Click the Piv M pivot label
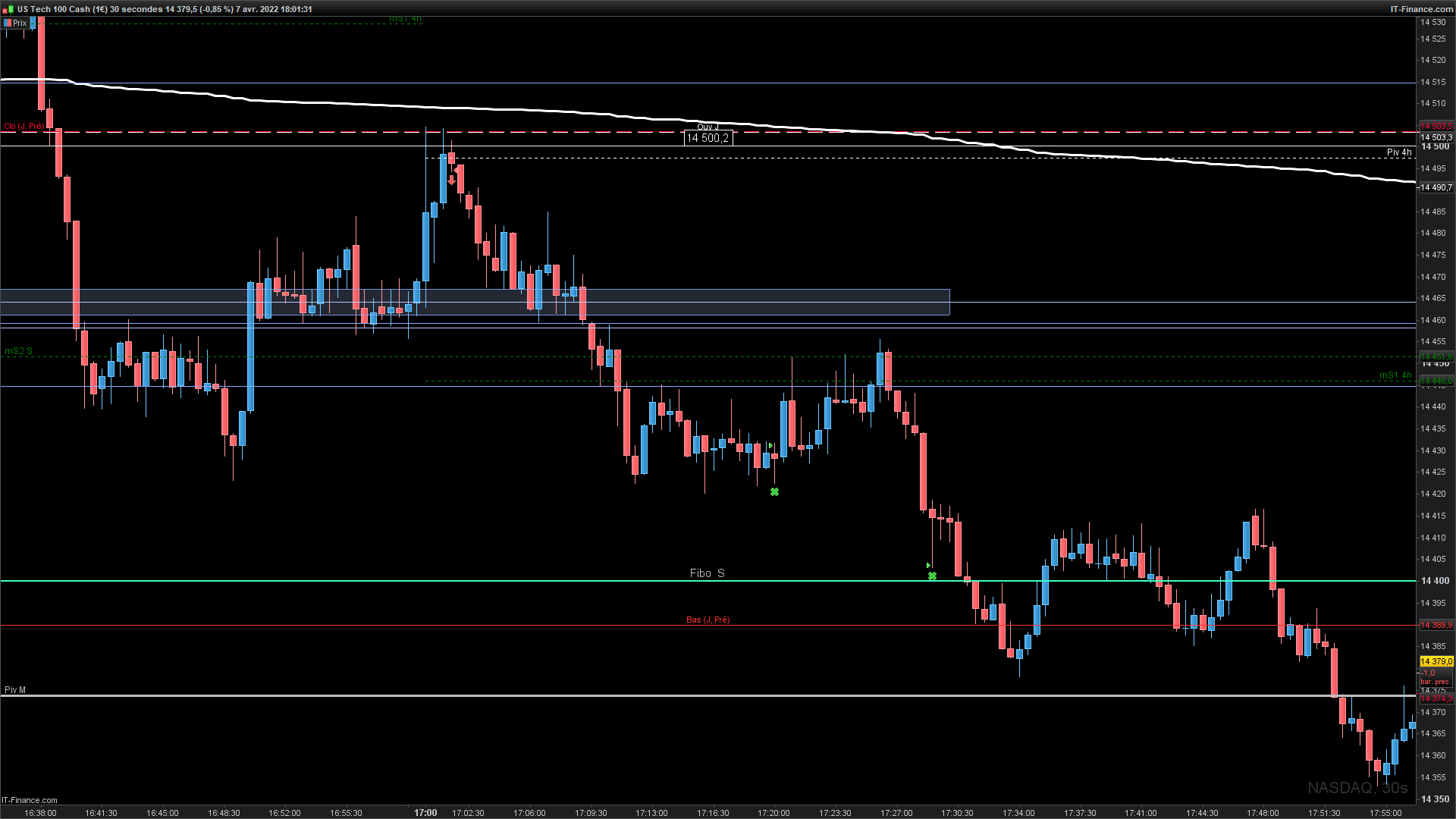Image resolution: width=1456 pixels, height=819 pixels. point(15,690)
